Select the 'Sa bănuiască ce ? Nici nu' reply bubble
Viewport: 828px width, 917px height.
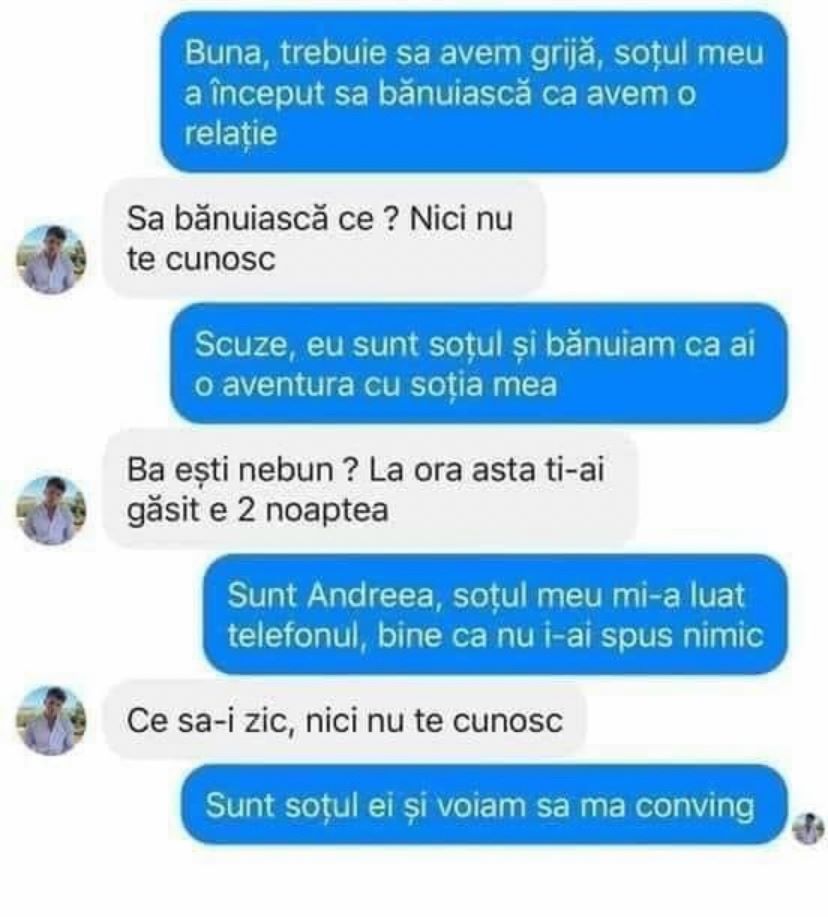325,238
